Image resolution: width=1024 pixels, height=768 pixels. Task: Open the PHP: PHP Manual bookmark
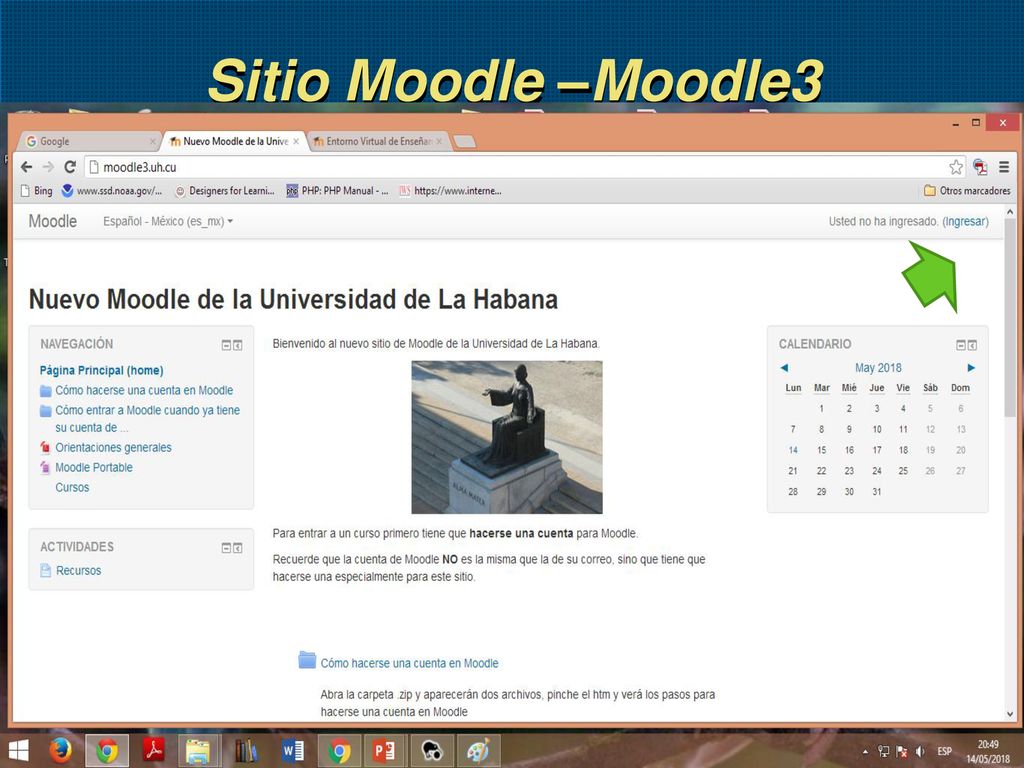[x=337, y=191]
